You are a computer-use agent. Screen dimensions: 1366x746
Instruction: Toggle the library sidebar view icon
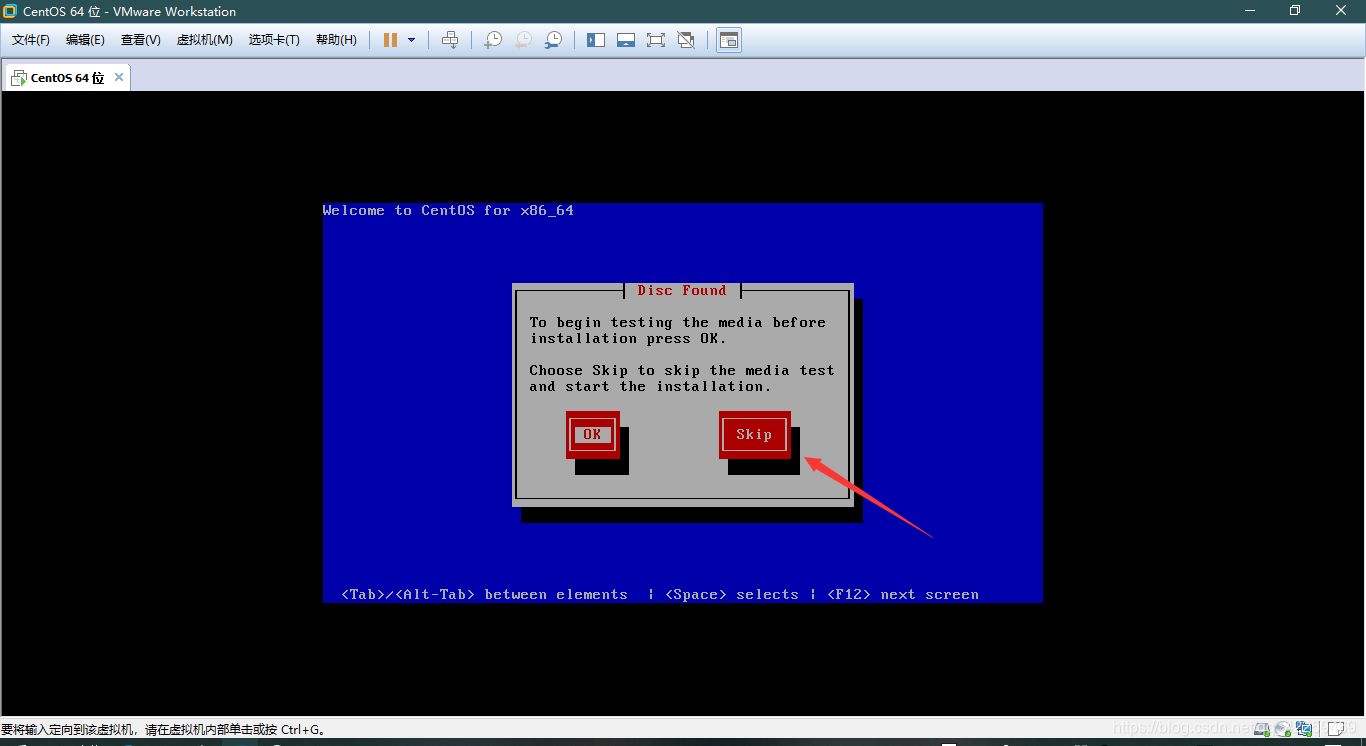click(596, 40)
